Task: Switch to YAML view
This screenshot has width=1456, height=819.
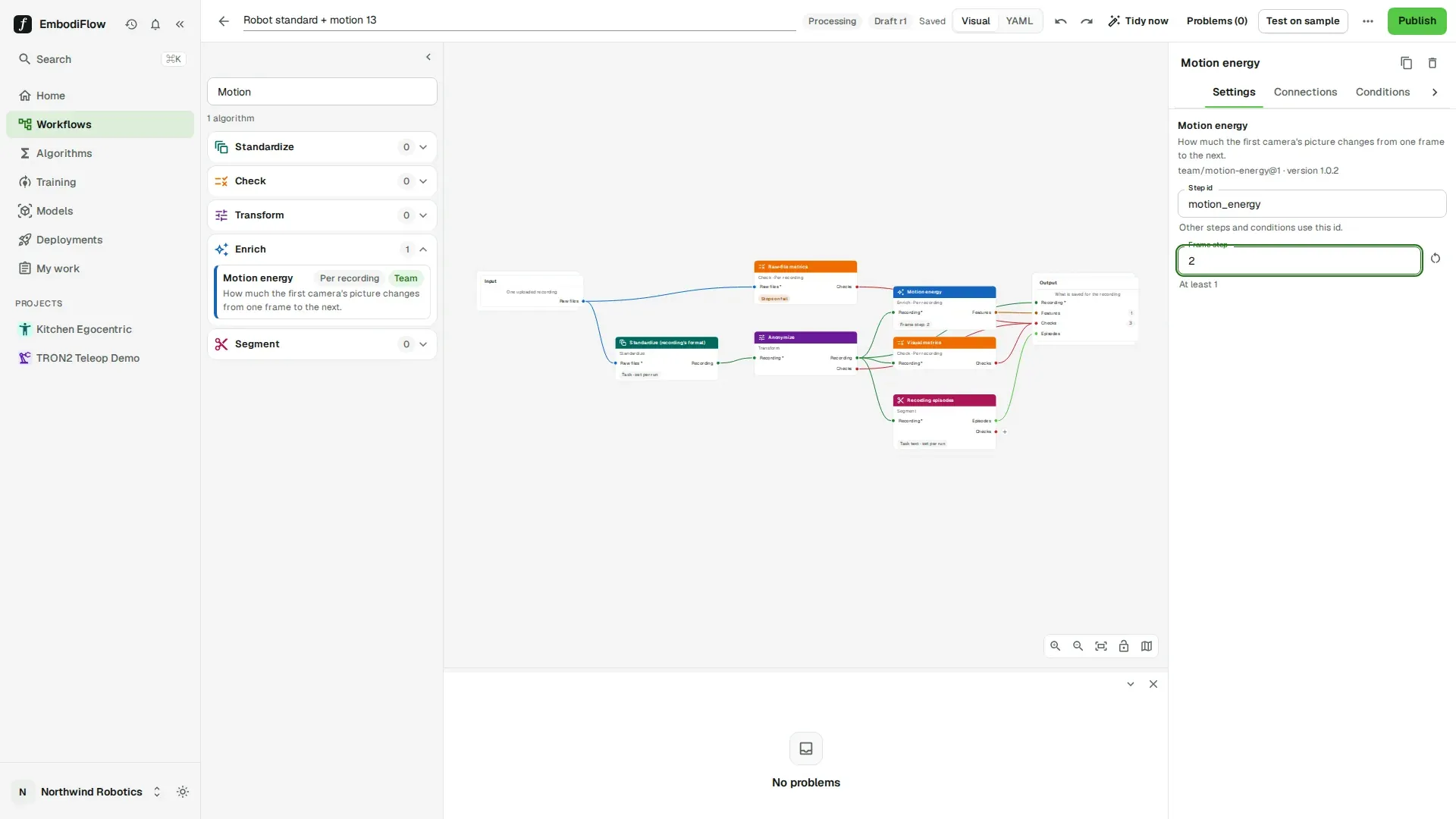Action: 1019,21
